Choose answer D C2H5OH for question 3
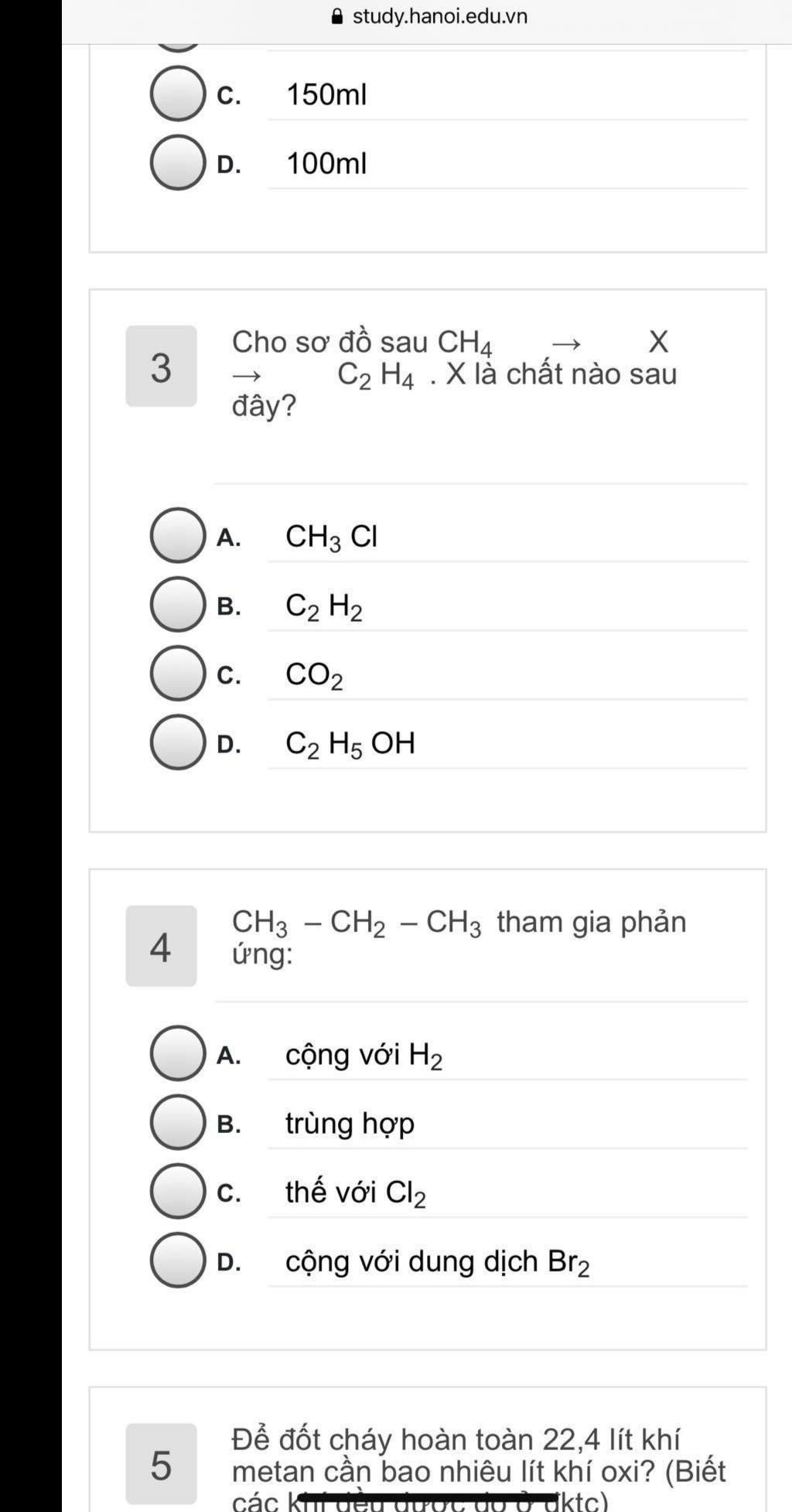The height and width of the screenshot is (1512, 792). (178, 742)
